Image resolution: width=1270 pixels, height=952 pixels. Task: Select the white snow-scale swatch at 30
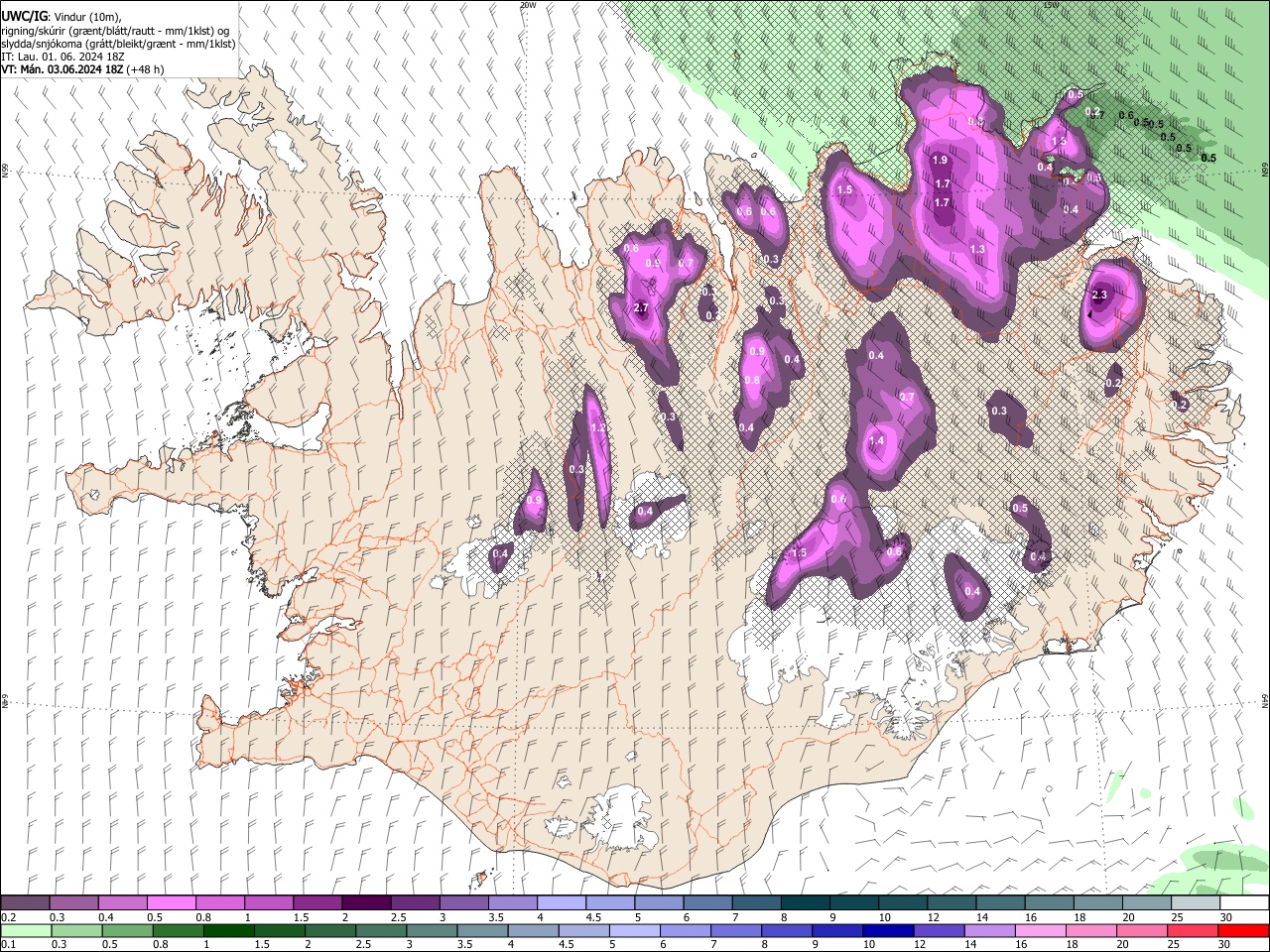pyautogui.click(x=1244, y=903)
